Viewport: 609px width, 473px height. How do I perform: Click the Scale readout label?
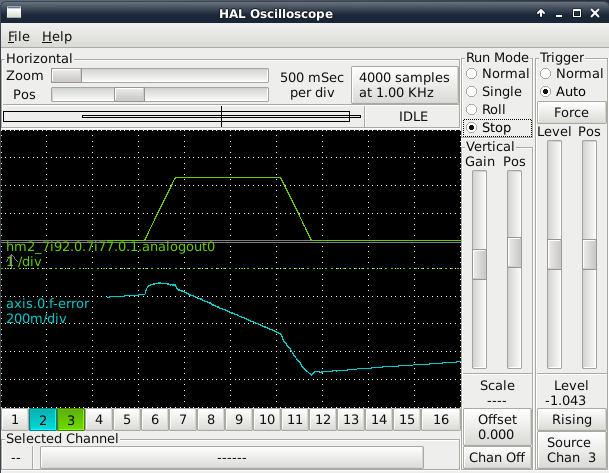tap(497, 385)
